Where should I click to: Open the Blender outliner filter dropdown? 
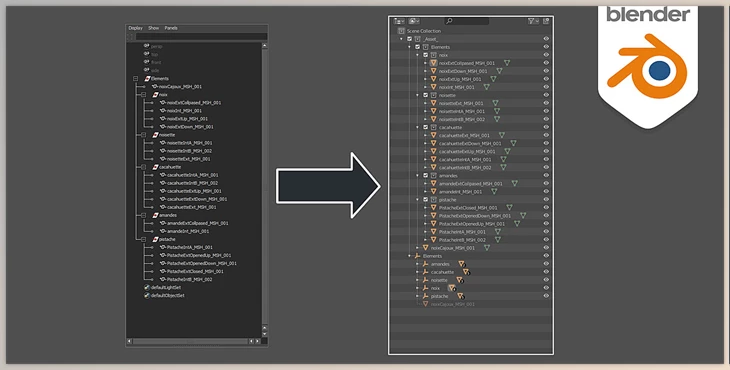(533, 21)
